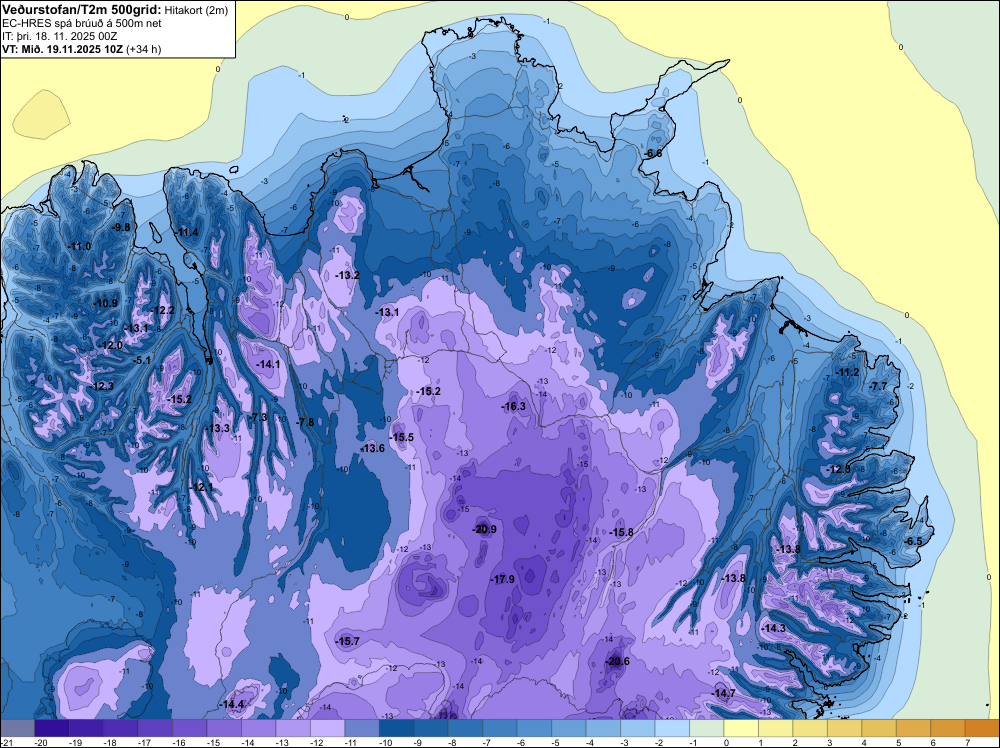Viewport: 1000px width, 748px height.
Task: Click the -6.5 temperature label
Action: [x=913, y=541]
